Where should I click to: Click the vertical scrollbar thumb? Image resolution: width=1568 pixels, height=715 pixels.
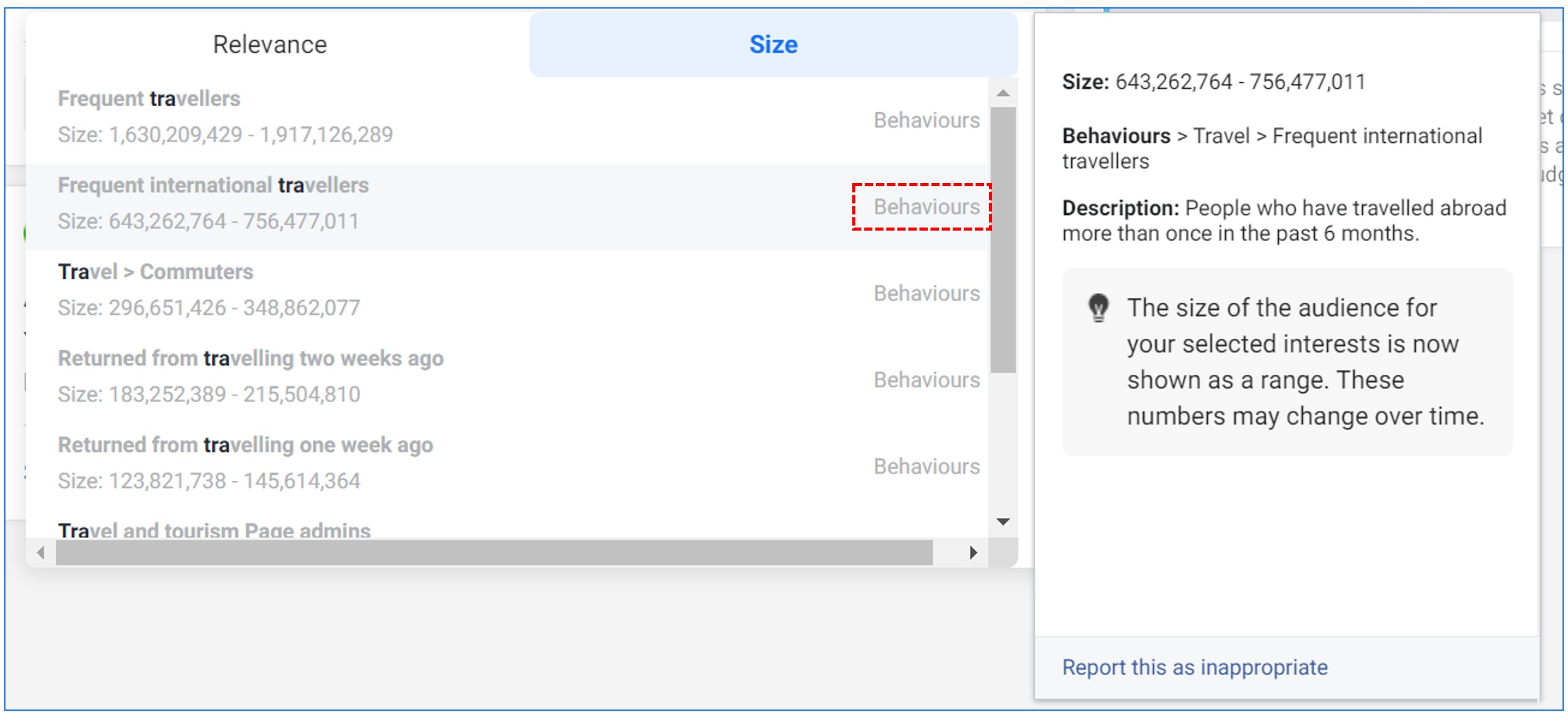pos(1003,239)
